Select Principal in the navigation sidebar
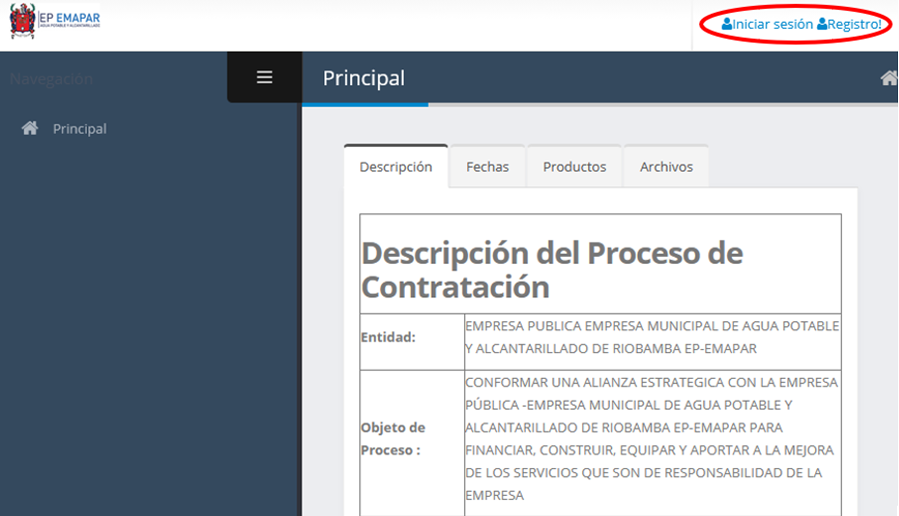The image size is (899, 516). point(80,129)
